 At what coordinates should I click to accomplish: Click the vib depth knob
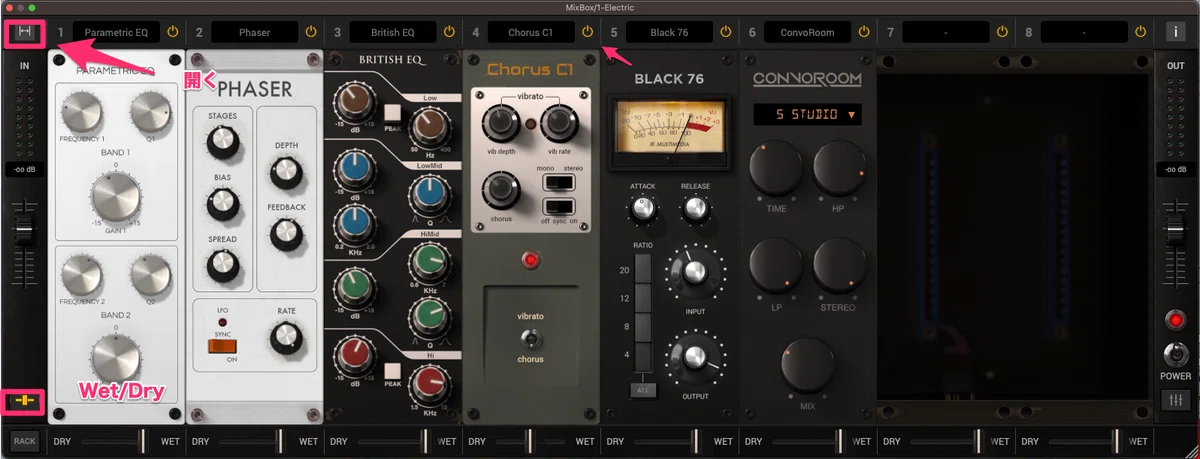point(501,124)
